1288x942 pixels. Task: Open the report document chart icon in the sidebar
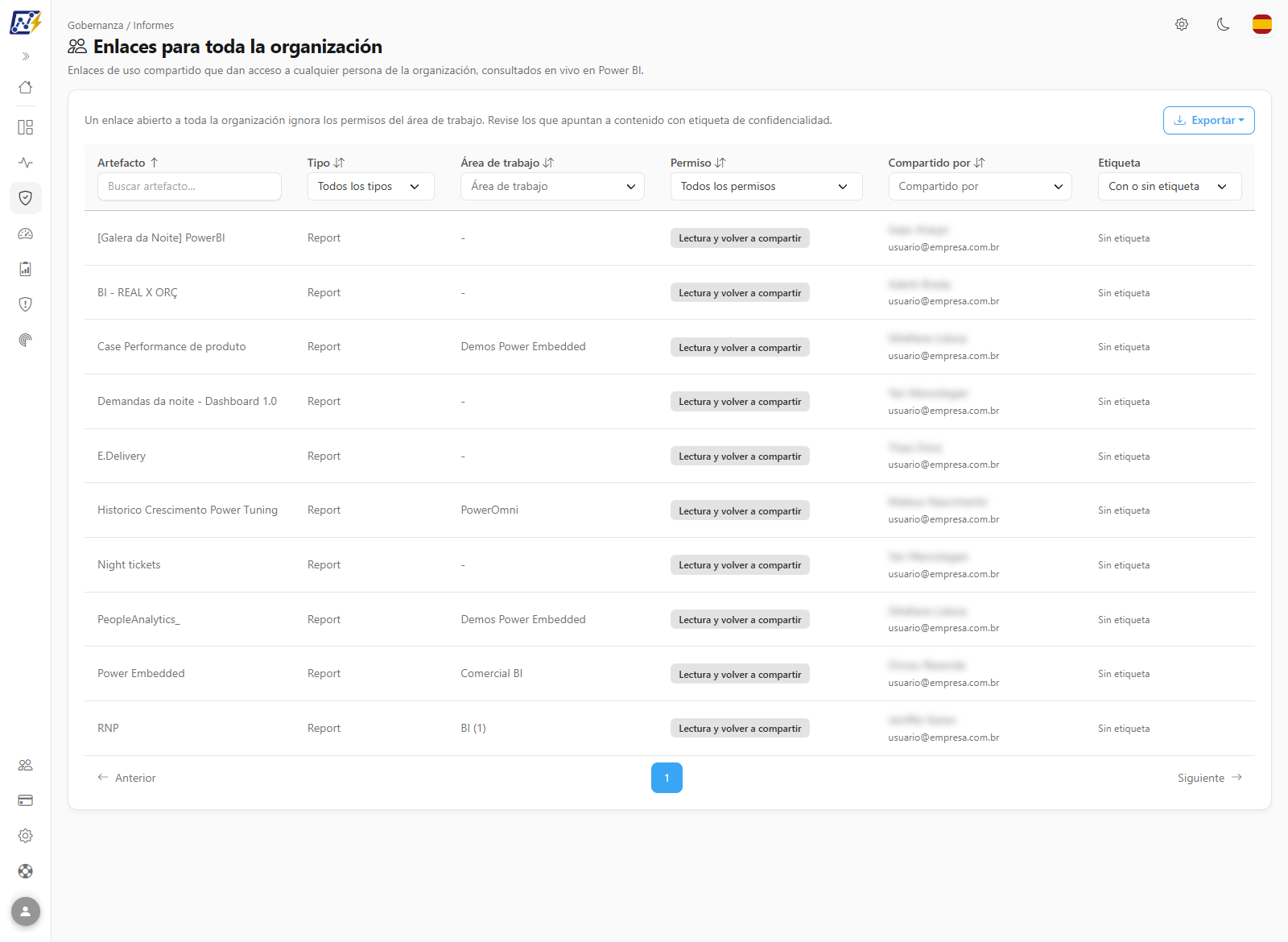pos(26,269)
